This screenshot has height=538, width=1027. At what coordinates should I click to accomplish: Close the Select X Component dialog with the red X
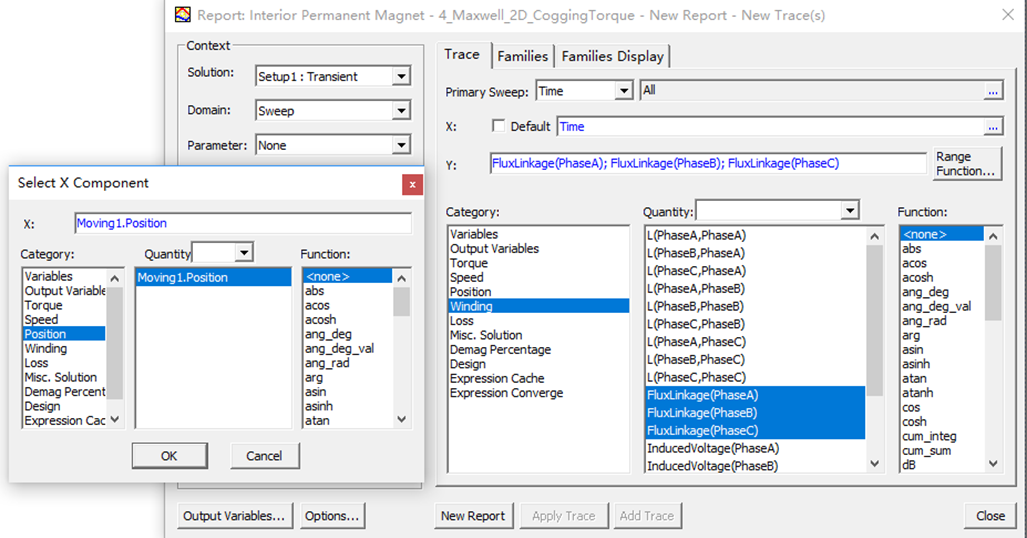(413, 185)
